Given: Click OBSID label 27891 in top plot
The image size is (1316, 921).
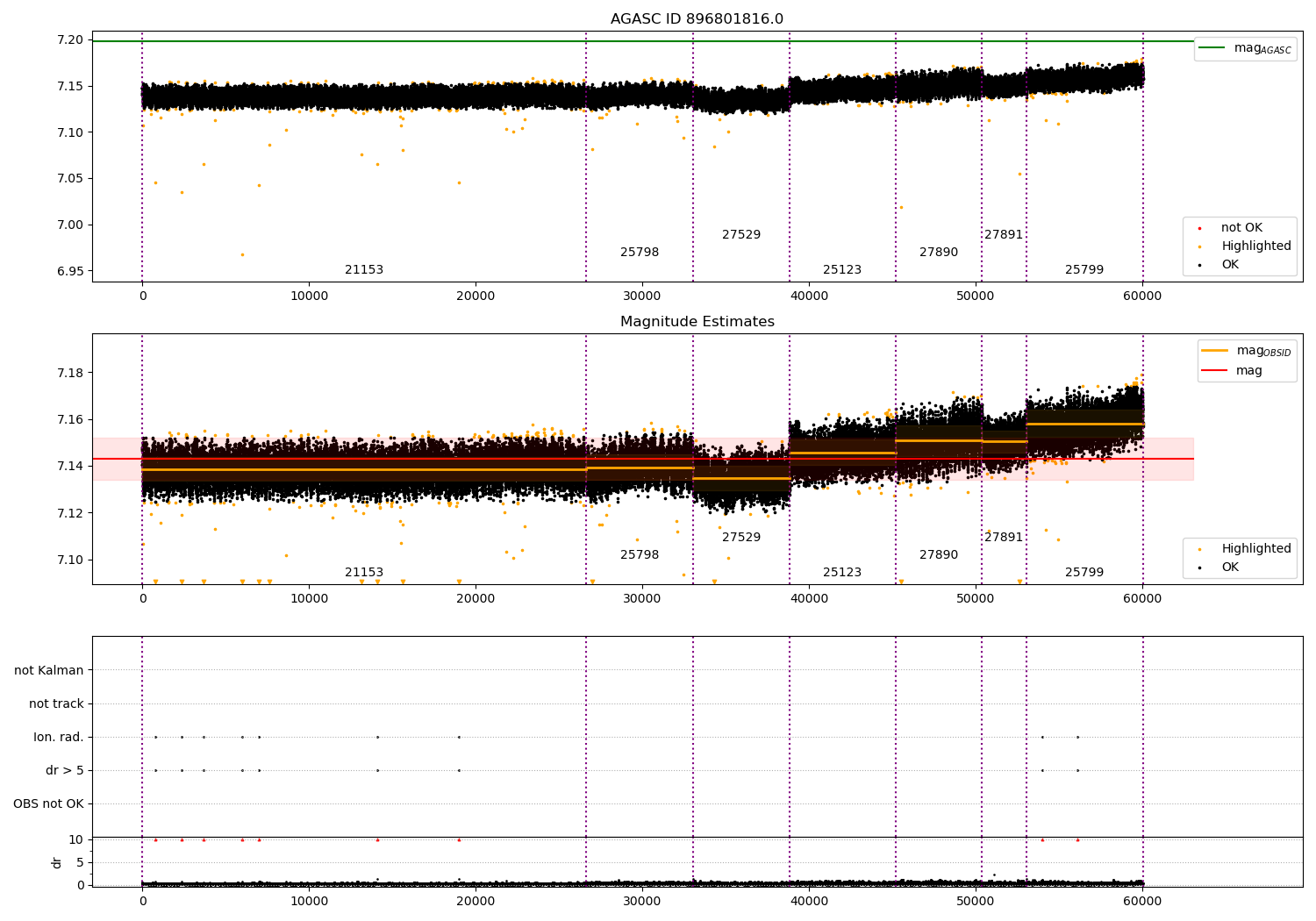Looking at the screenshot, I should click(1004, 235).
